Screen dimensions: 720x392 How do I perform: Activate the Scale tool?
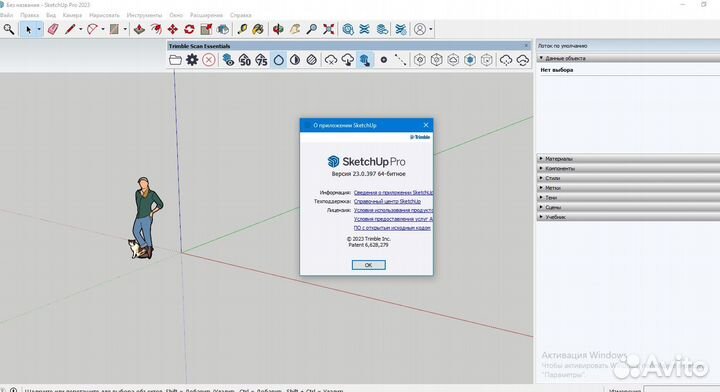pos(206,29)
